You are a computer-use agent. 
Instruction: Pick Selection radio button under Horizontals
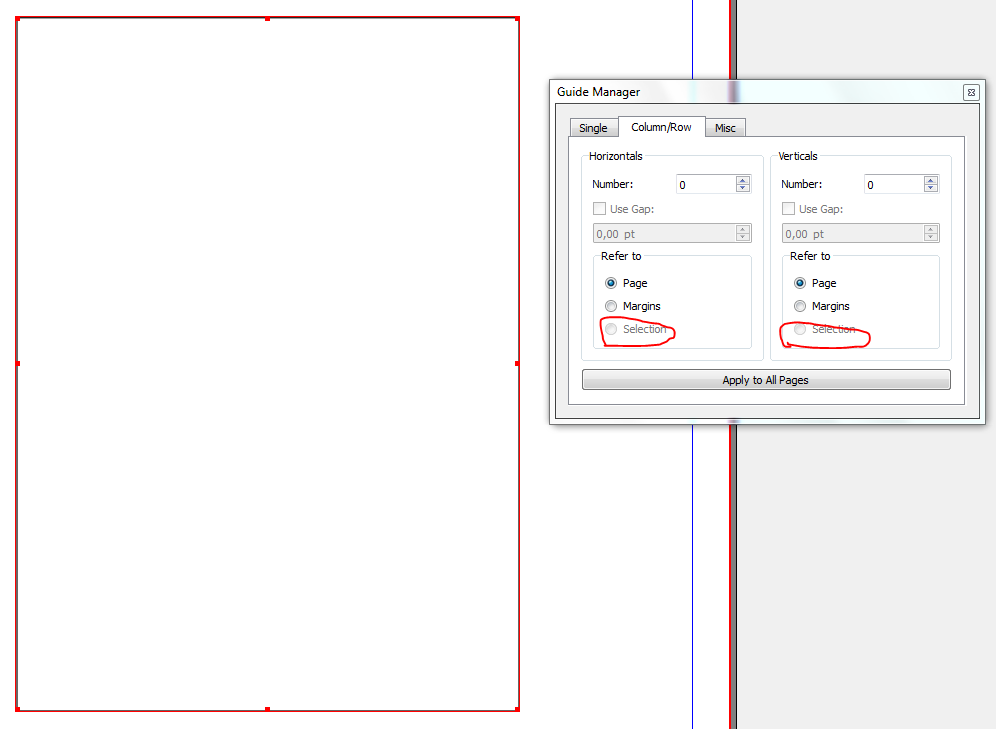coord(611,329)
